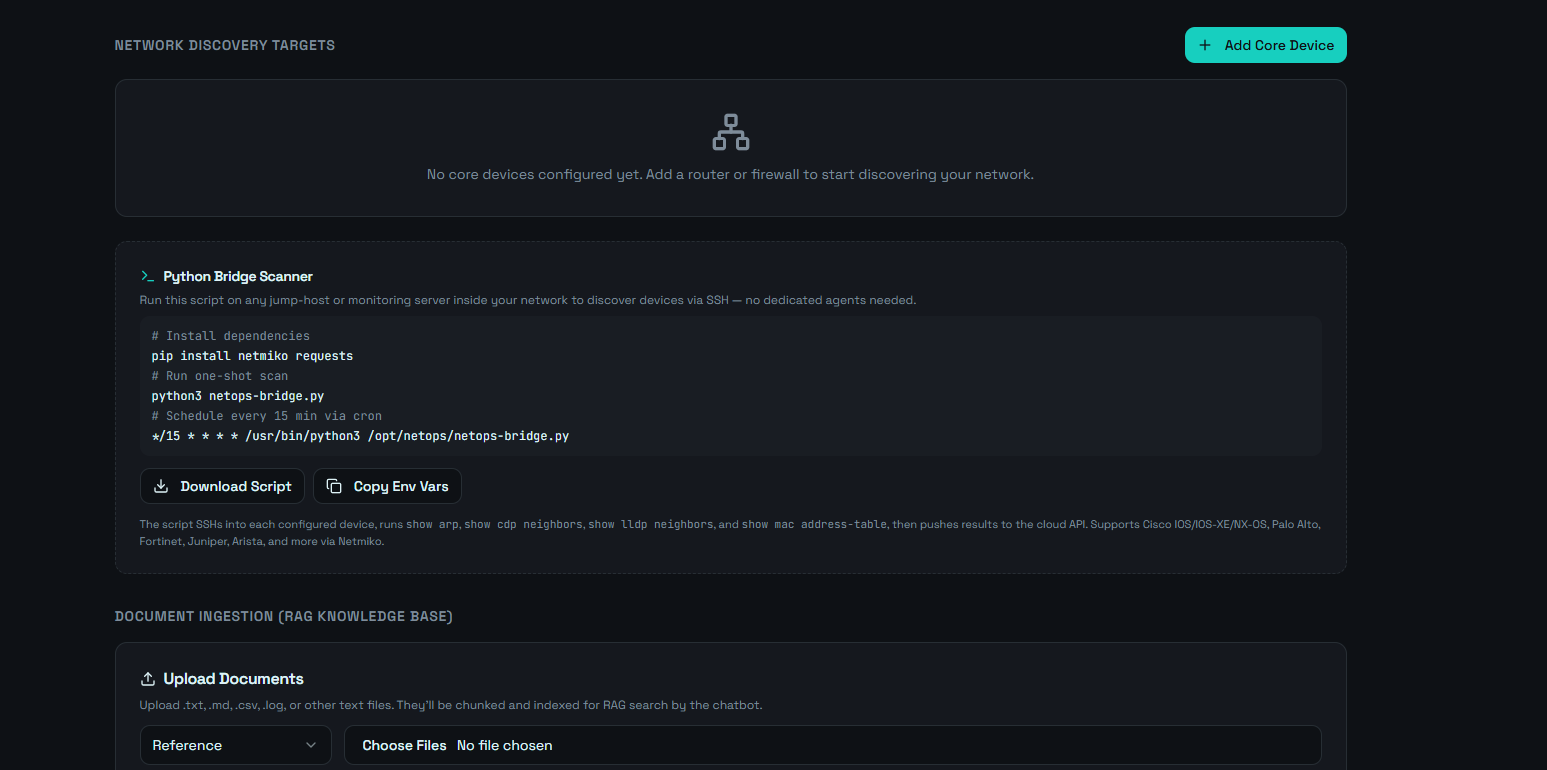This screenshot has width=1547, height=770.
Task: Click the network topology icon above the empty message
Action: 730,130
